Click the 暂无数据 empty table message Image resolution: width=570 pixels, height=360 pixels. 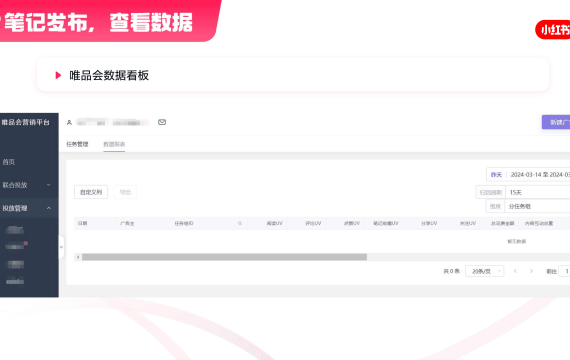[517, 241]
